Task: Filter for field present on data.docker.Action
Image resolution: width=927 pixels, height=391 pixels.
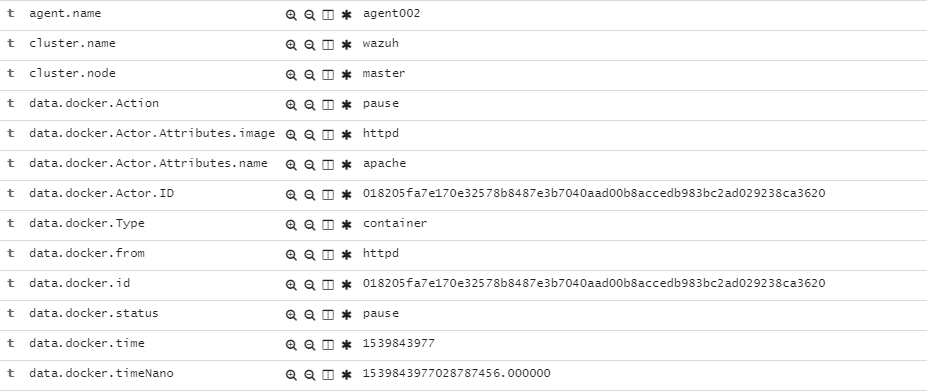Action: pos(346,105)
